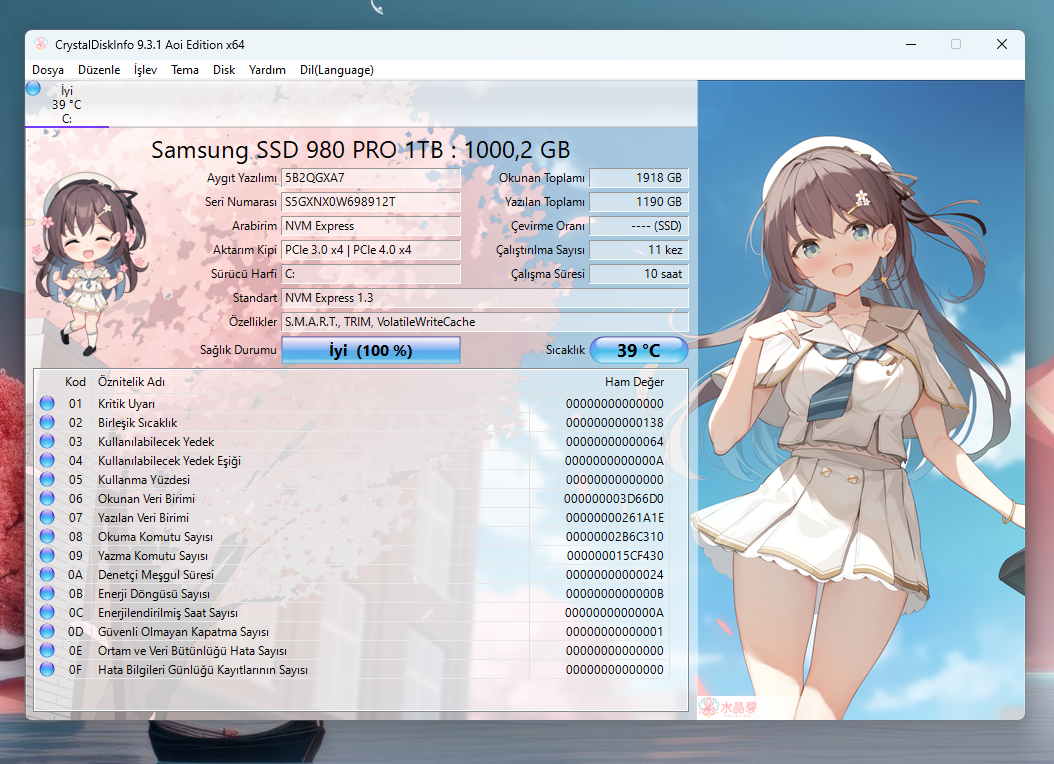Click the status orb for Denetçi Meşgul Süresi
The width and height of the screenshot is (1054, 764).
tap(47, 575)
